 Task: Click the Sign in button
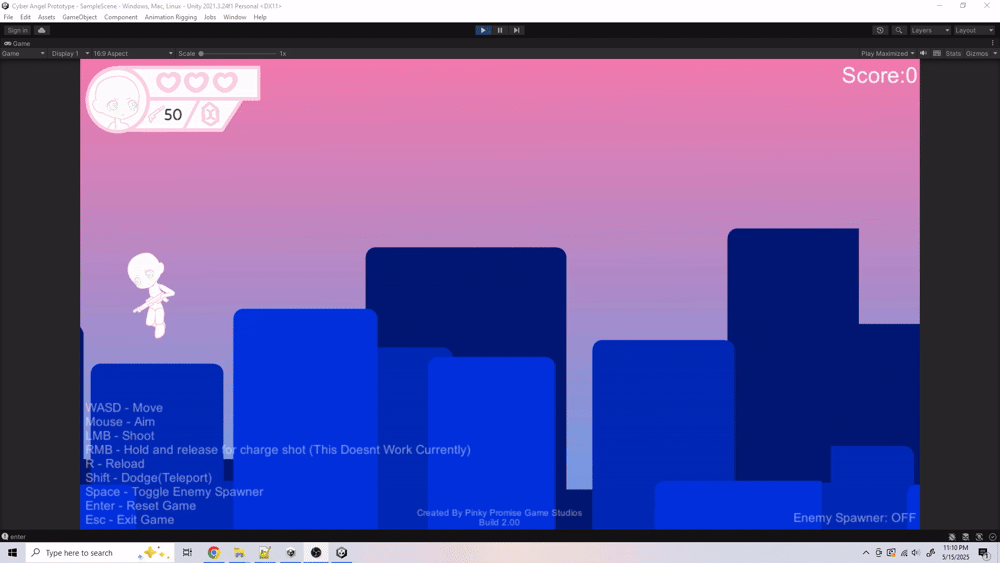(17, 30)
